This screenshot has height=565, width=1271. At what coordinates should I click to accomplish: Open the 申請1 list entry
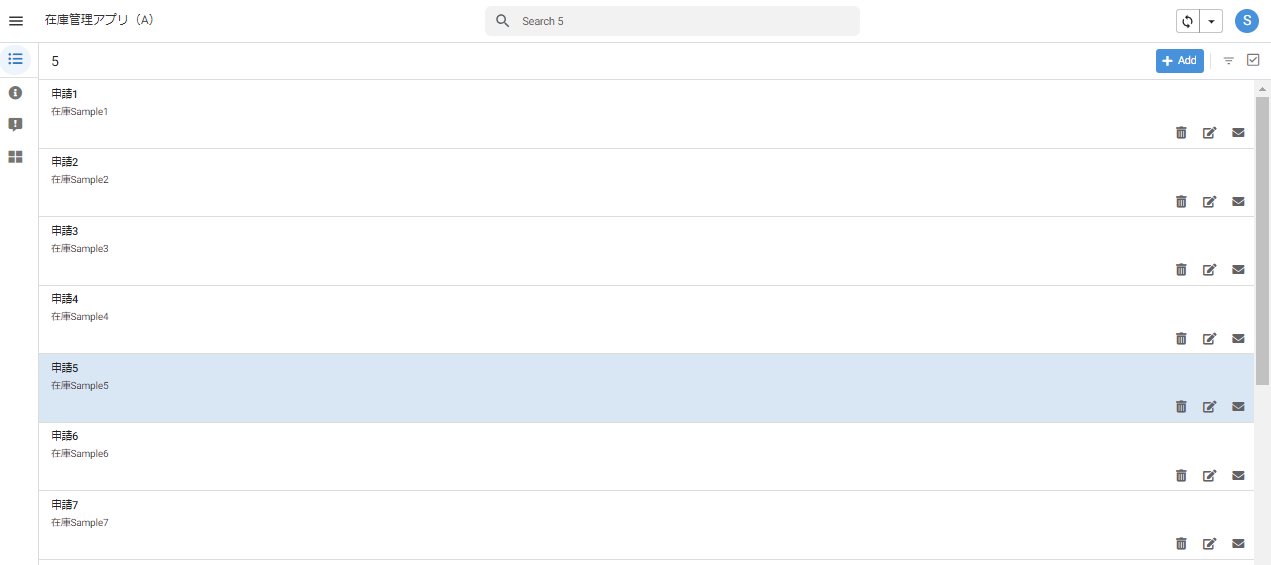click(646, 114)
